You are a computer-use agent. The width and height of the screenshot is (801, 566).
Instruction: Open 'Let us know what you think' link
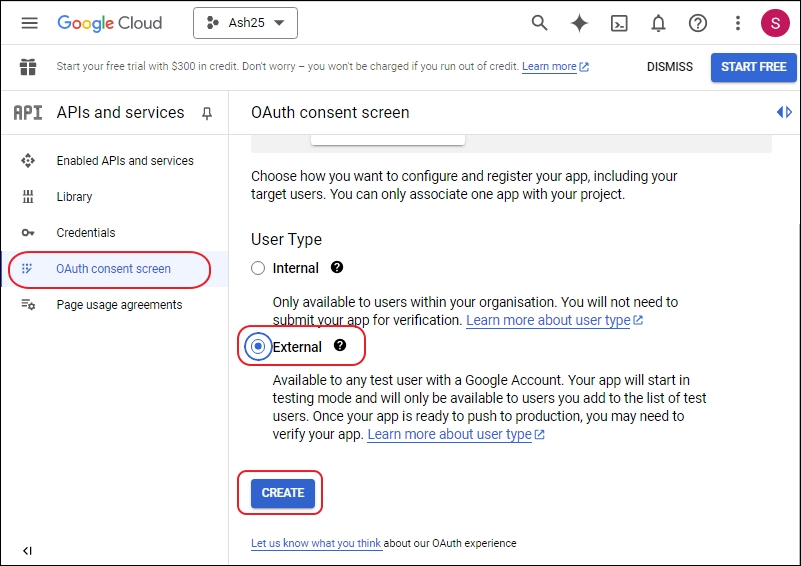[x=316, y=543]
